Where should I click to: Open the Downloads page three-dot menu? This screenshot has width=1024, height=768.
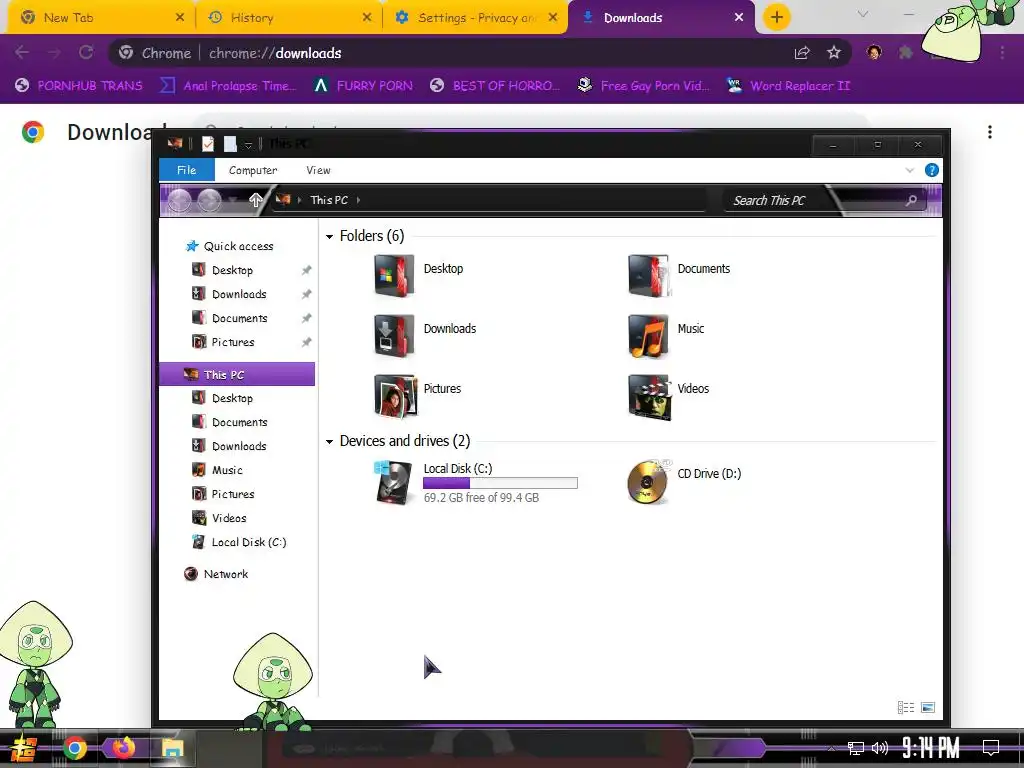coord(990,132)
